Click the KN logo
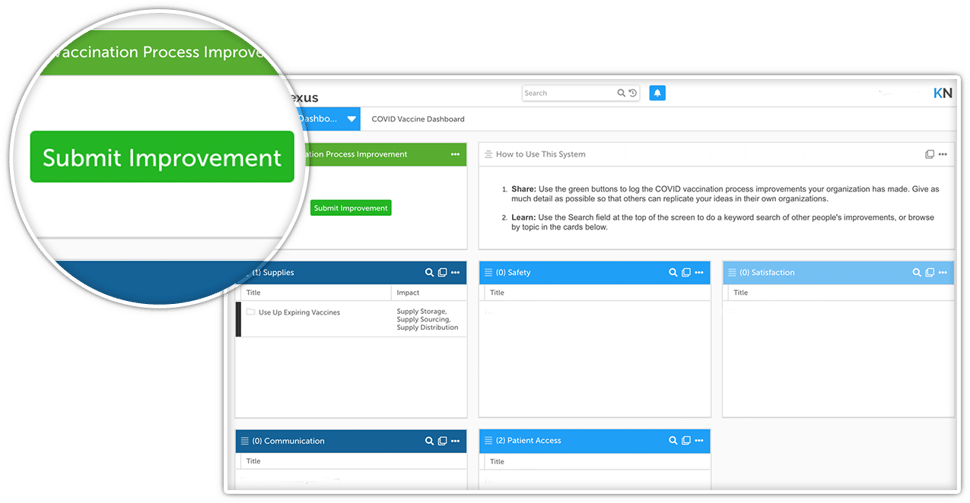The height and width of the screenshot is (503, 970). click(x=942, y=93)
